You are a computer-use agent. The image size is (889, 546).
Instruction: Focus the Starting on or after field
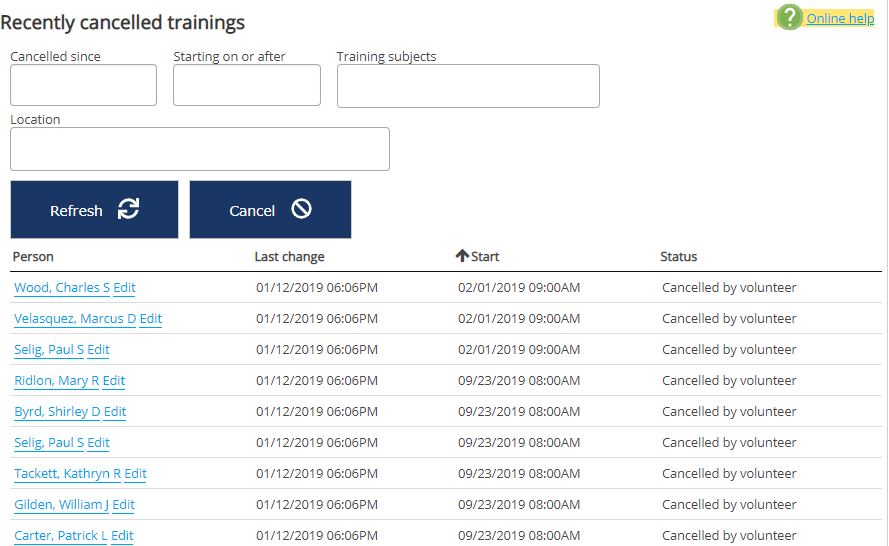(x=246, y=85)
